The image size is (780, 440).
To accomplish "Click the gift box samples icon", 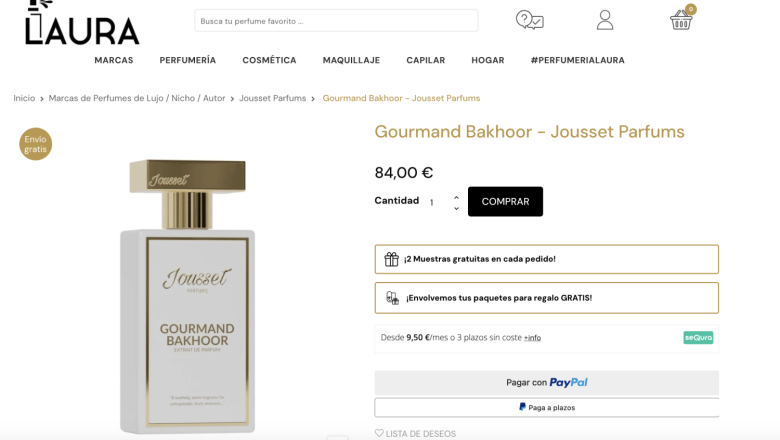I will pyautogui.click(x=392, y=259).
